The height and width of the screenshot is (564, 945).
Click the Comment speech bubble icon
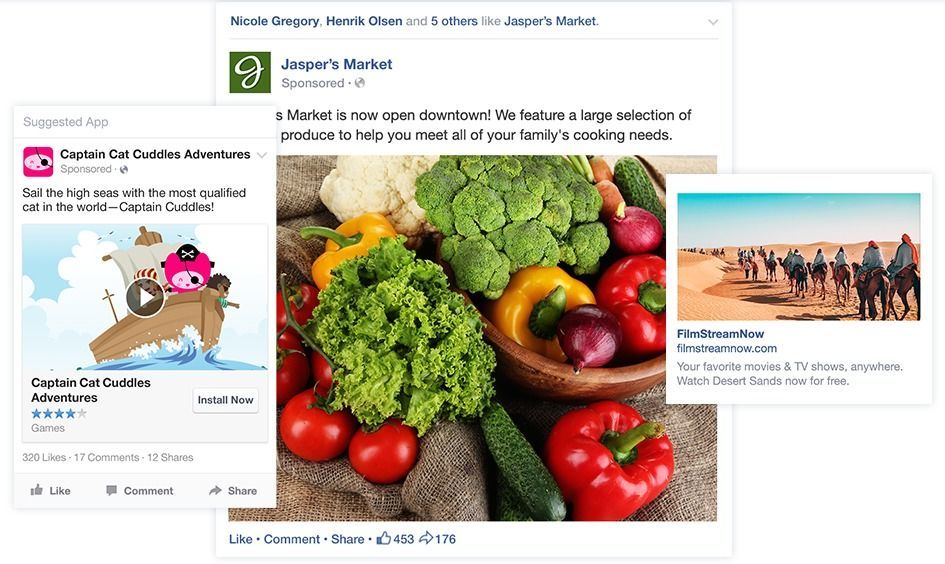coord(111,490)
